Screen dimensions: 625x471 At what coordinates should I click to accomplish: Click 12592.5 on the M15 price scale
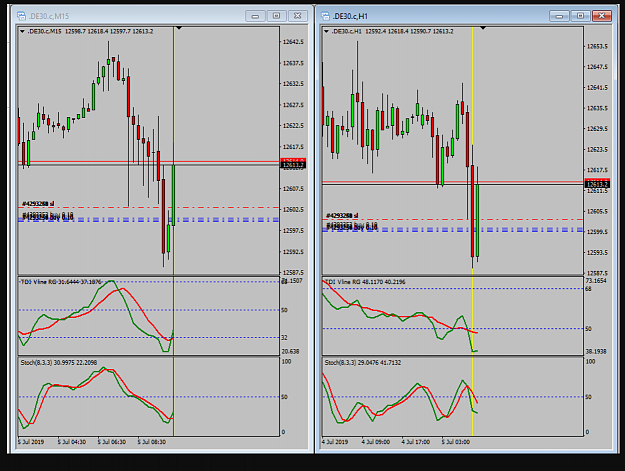293,252
